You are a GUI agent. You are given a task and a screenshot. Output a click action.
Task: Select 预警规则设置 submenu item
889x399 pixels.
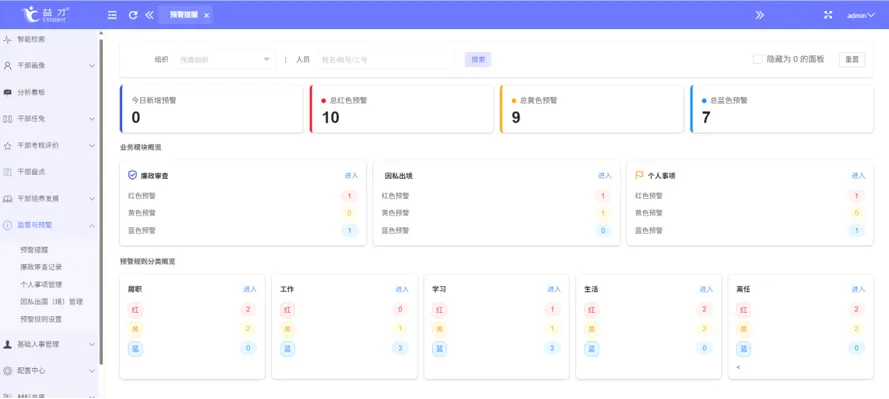pyautogui.click(x=41, y=319)
